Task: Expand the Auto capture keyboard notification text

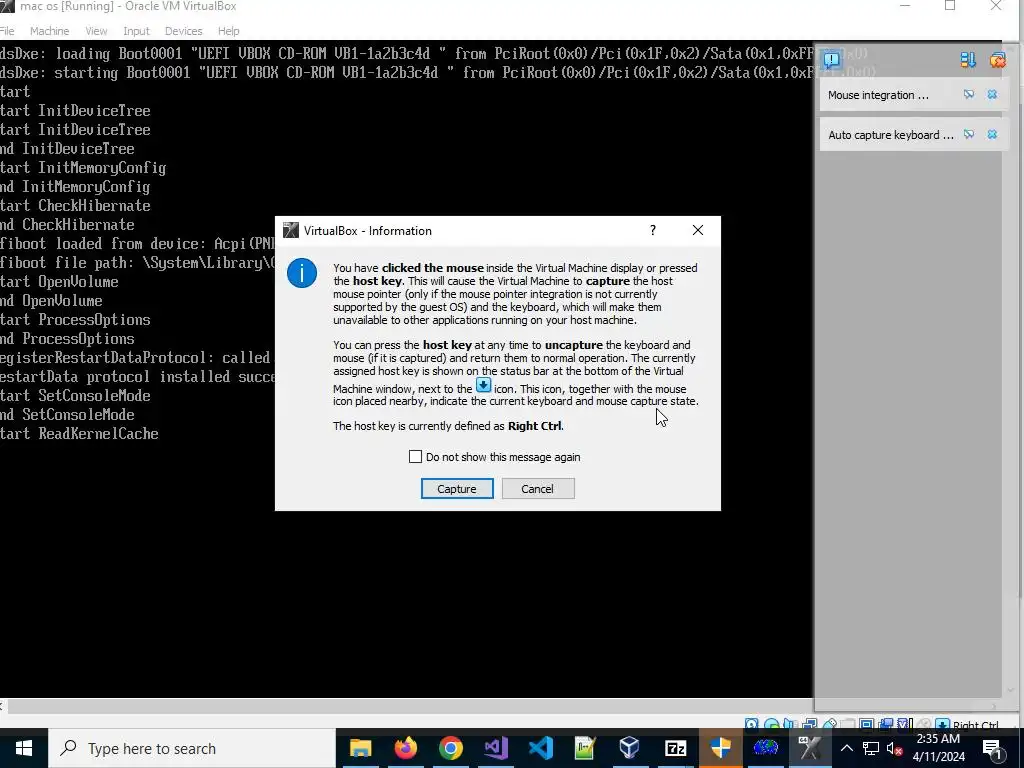Action: point(891,135)
